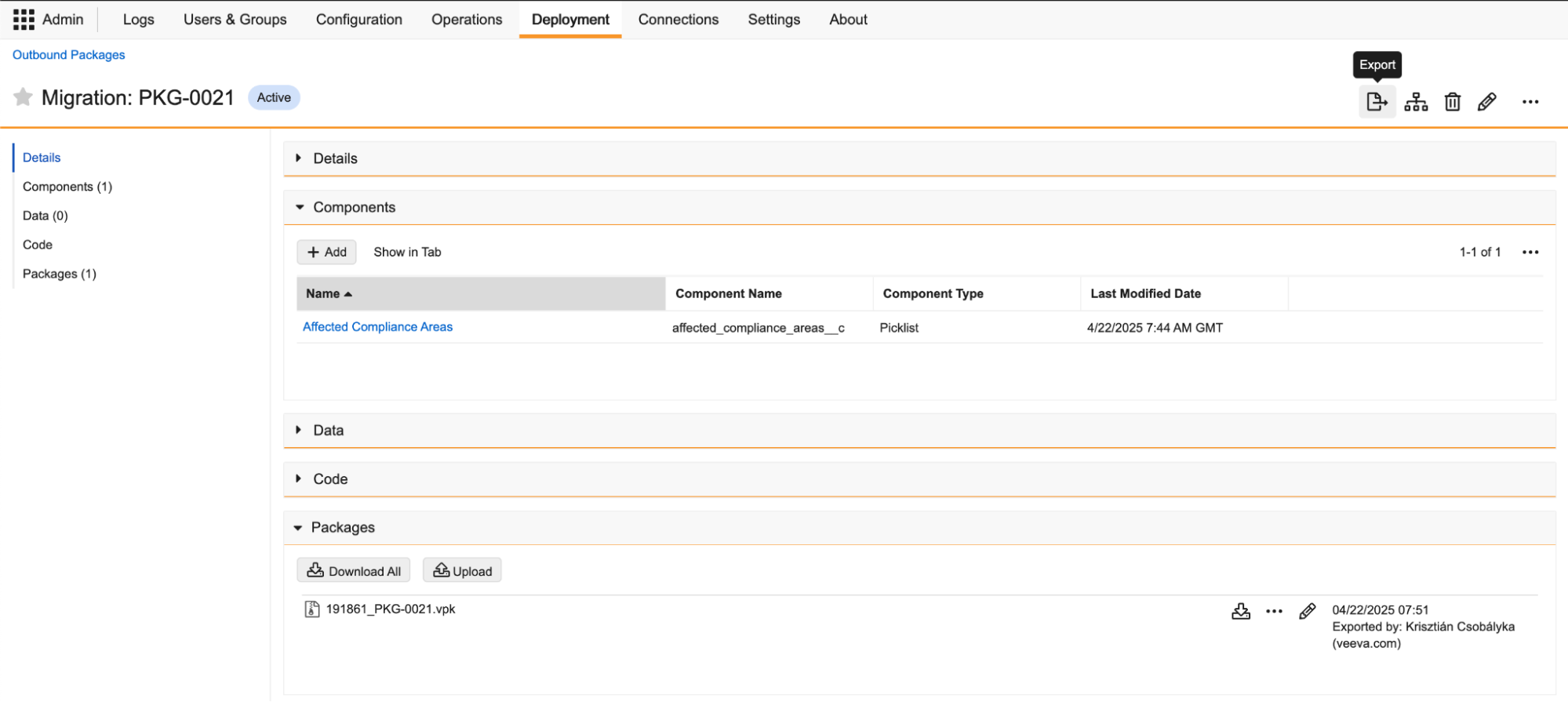Open the Users & Groups tab
This screenshot has height=702, width=1568.
(235, 20)
